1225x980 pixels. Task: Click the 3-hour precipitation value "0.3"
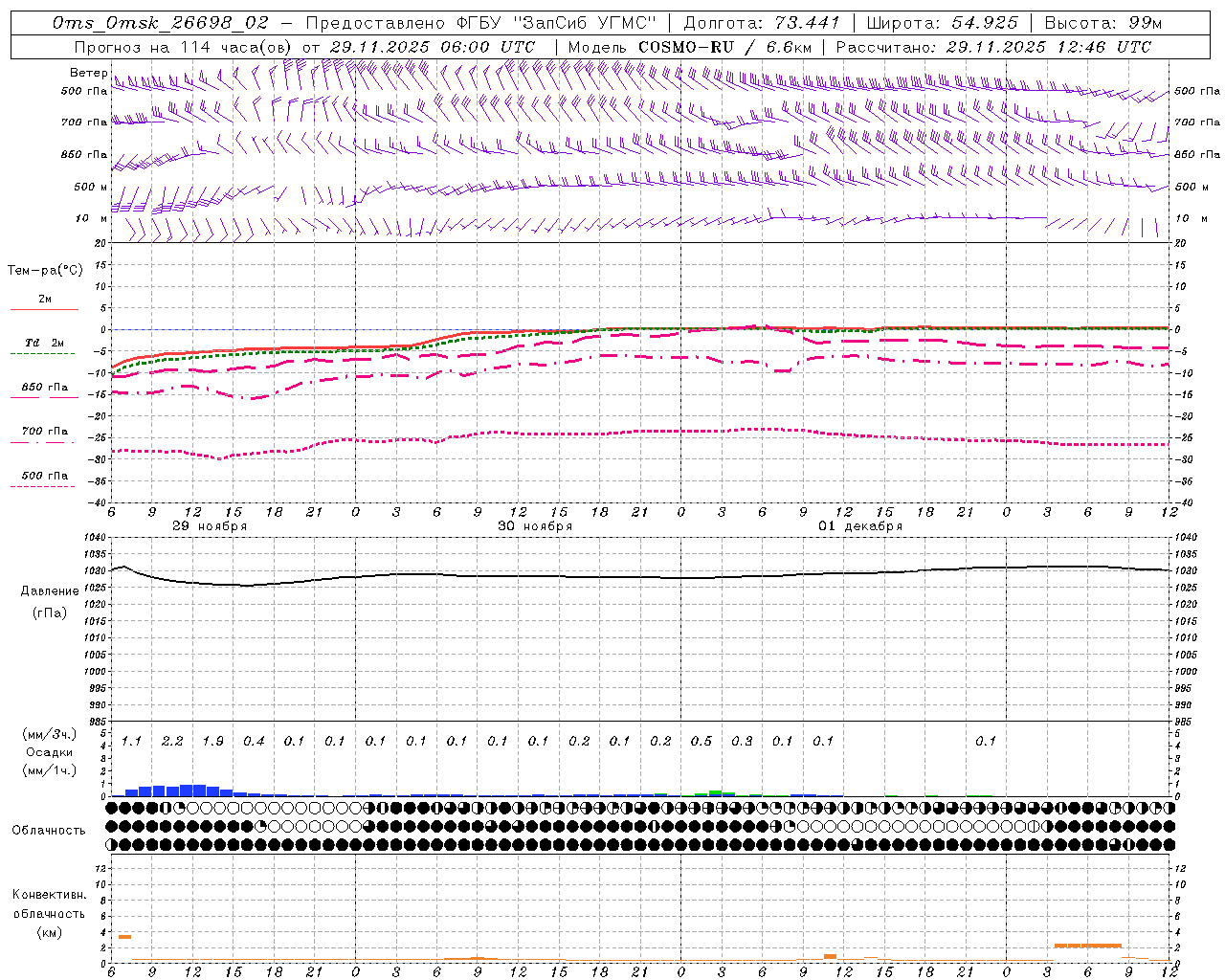(742, 742)
